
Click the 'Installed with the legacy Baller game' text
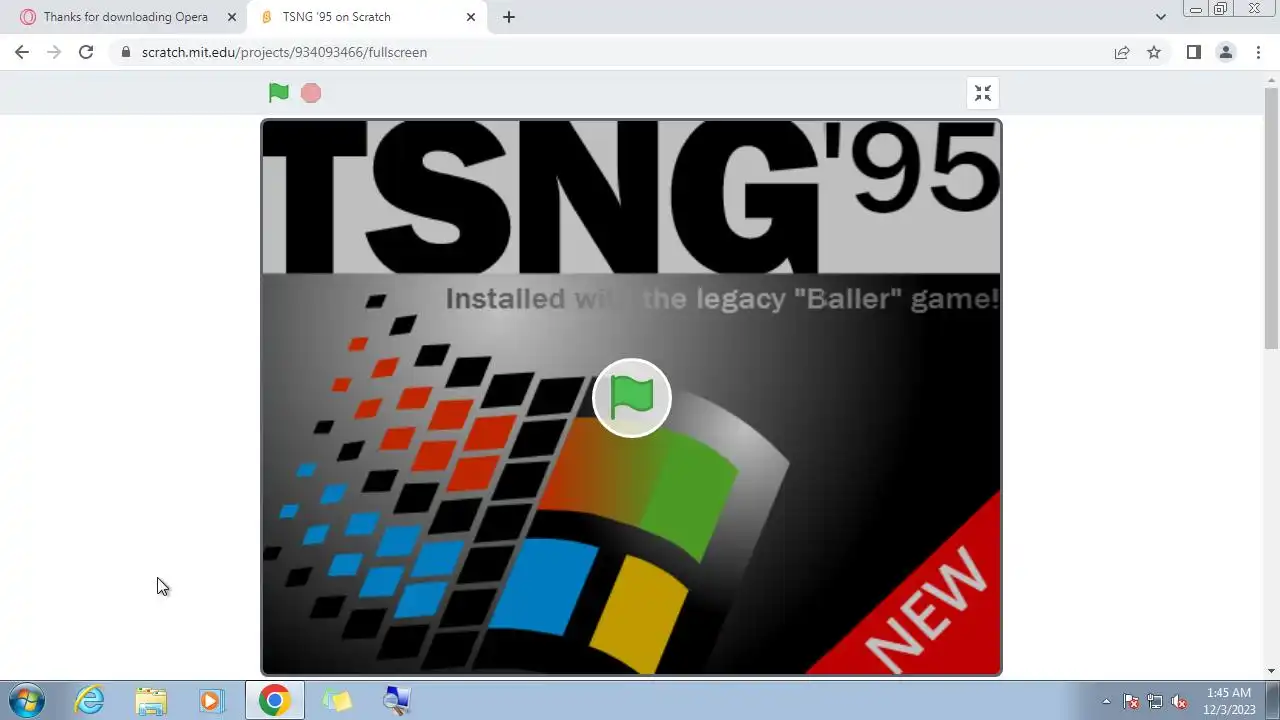coord(722,299)
